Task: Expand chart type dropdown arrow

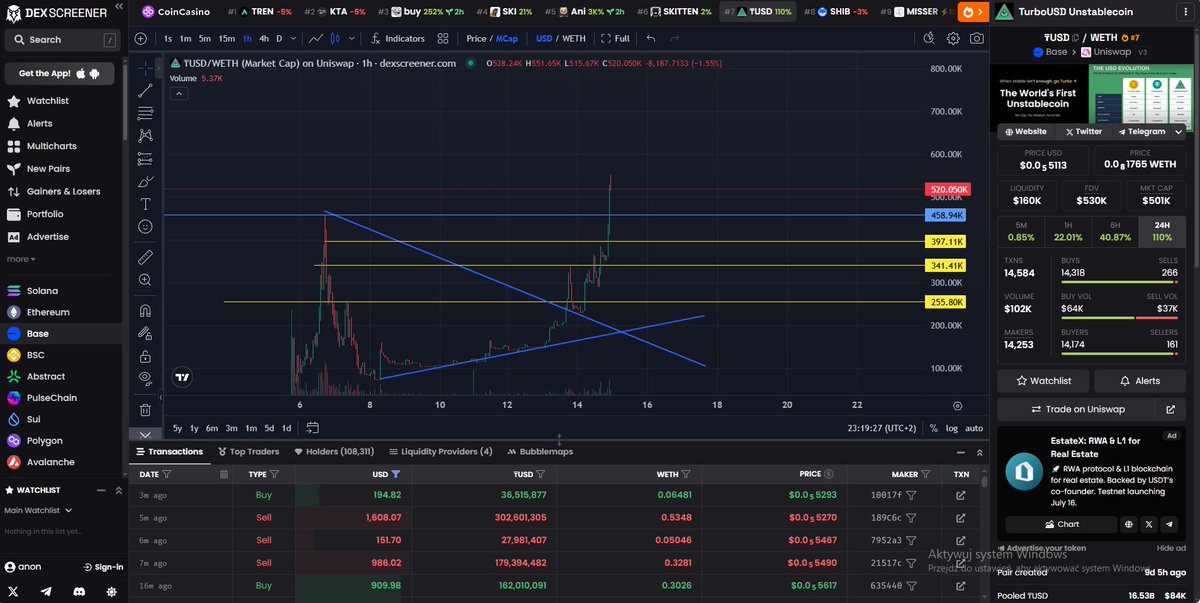Action: point(351,38)
